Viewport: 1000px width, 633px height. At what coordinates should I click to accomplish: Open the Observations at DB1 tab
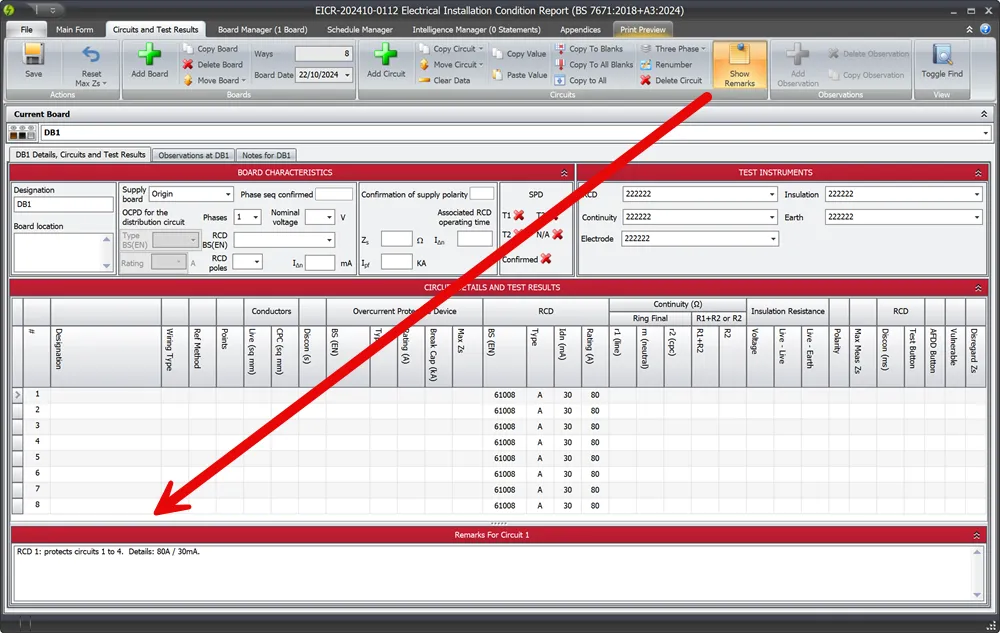pyautogui.click(x=194, y=155)
